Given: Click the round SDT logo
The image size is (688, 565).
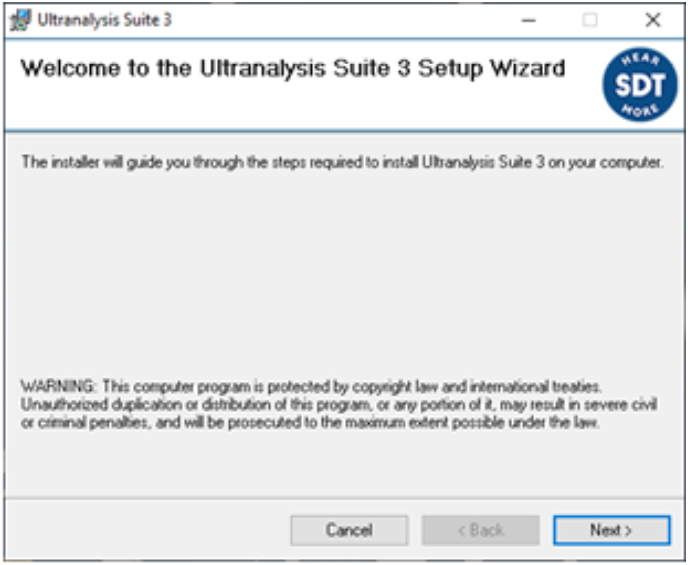Looking at the screenshot, I should (639, 85).
